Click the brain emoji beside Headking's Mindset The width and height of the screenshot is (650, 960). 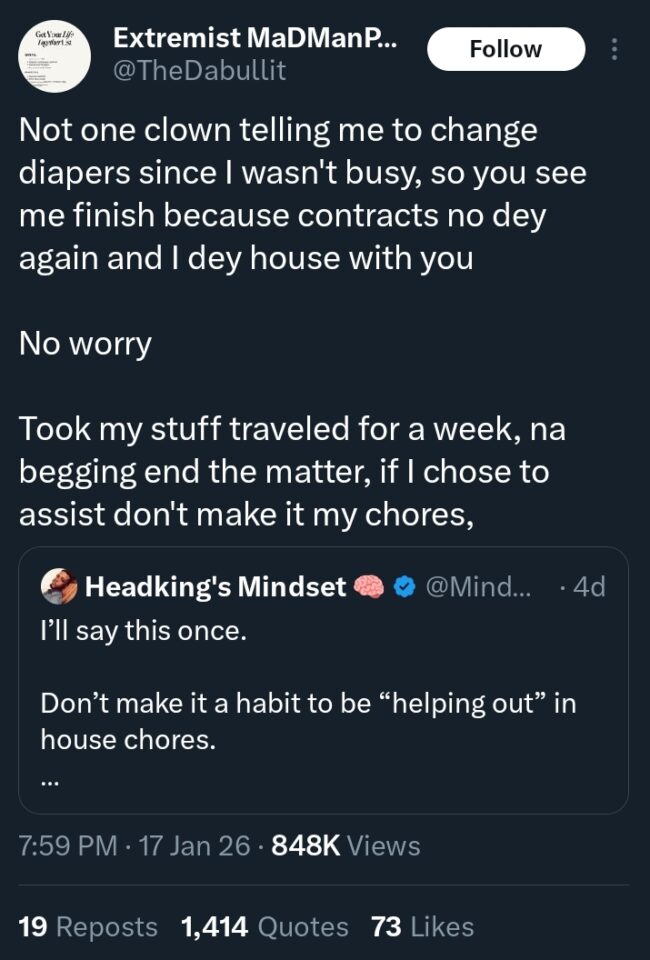(x=369, y=587)
